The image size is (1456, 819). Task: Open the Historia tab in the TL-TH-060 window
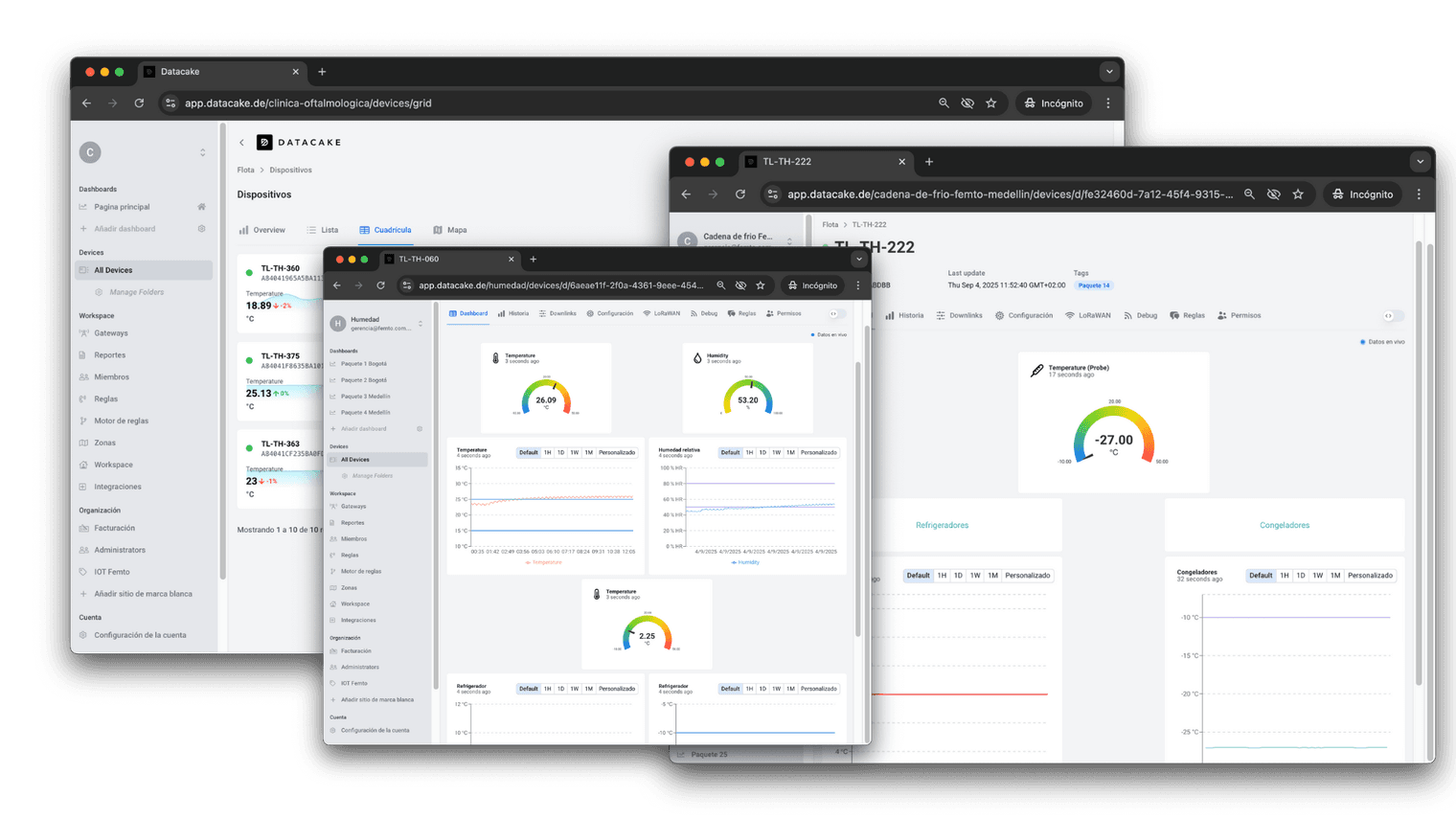tap(513, 313)
